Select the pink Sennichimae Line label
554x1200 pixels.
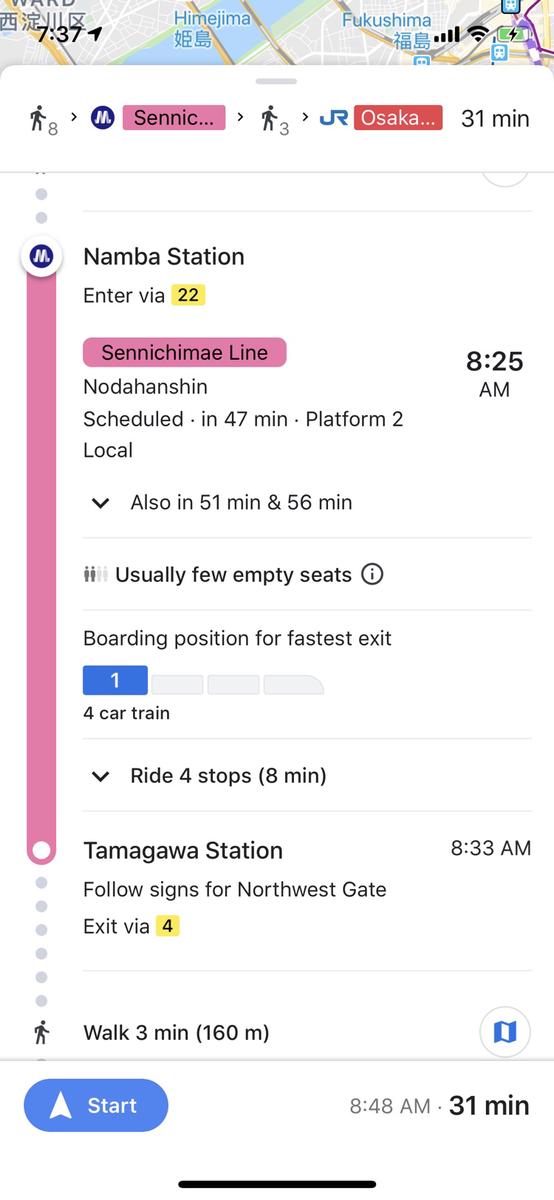coord(185,352)
